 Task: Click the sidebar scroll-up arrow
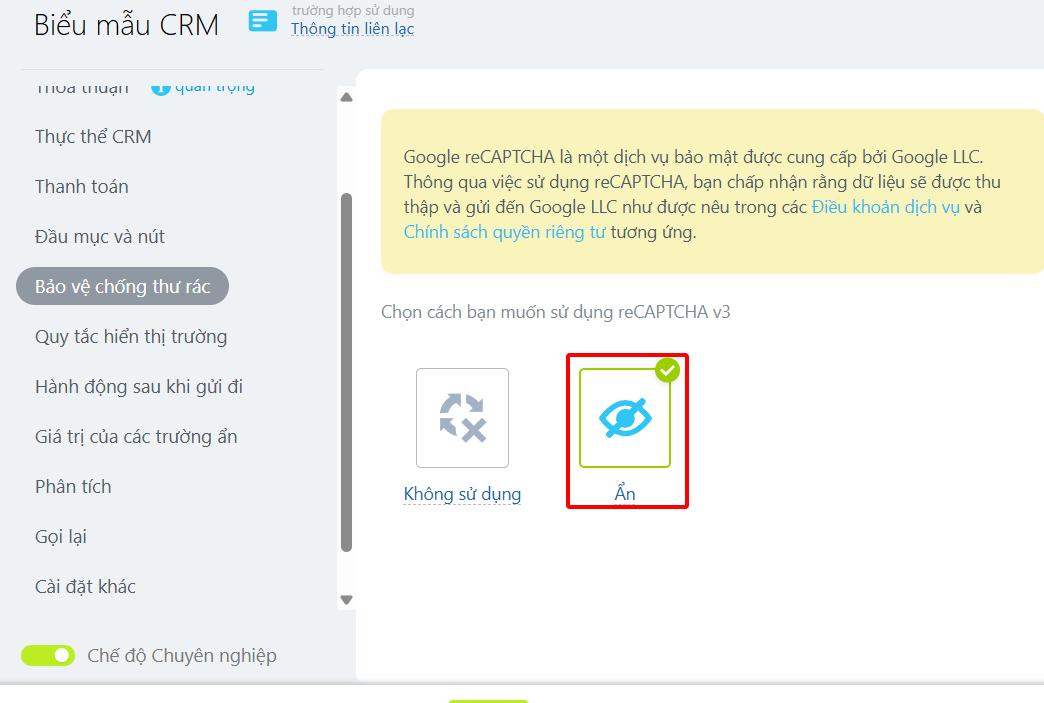point(346,97)
